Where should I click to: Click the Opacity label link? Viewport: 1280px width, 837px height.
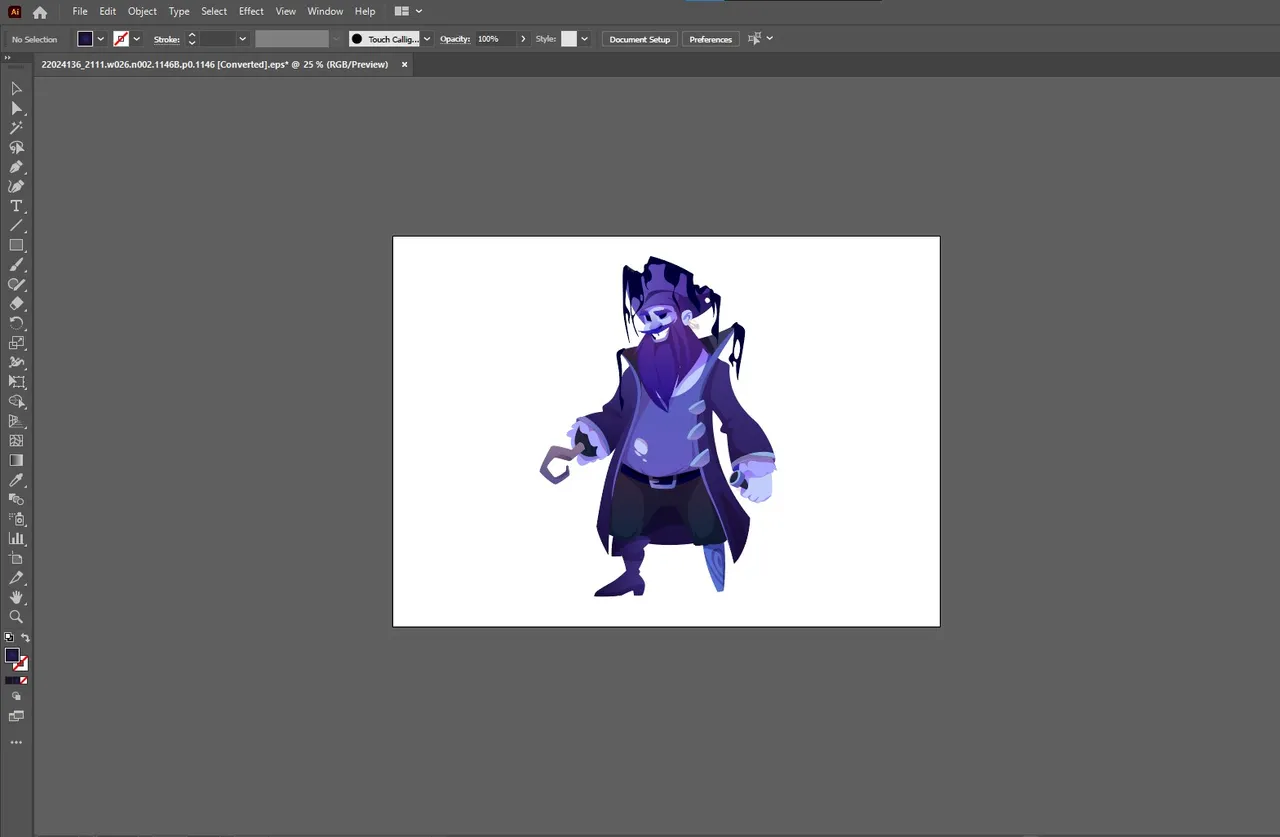point(455,39)
